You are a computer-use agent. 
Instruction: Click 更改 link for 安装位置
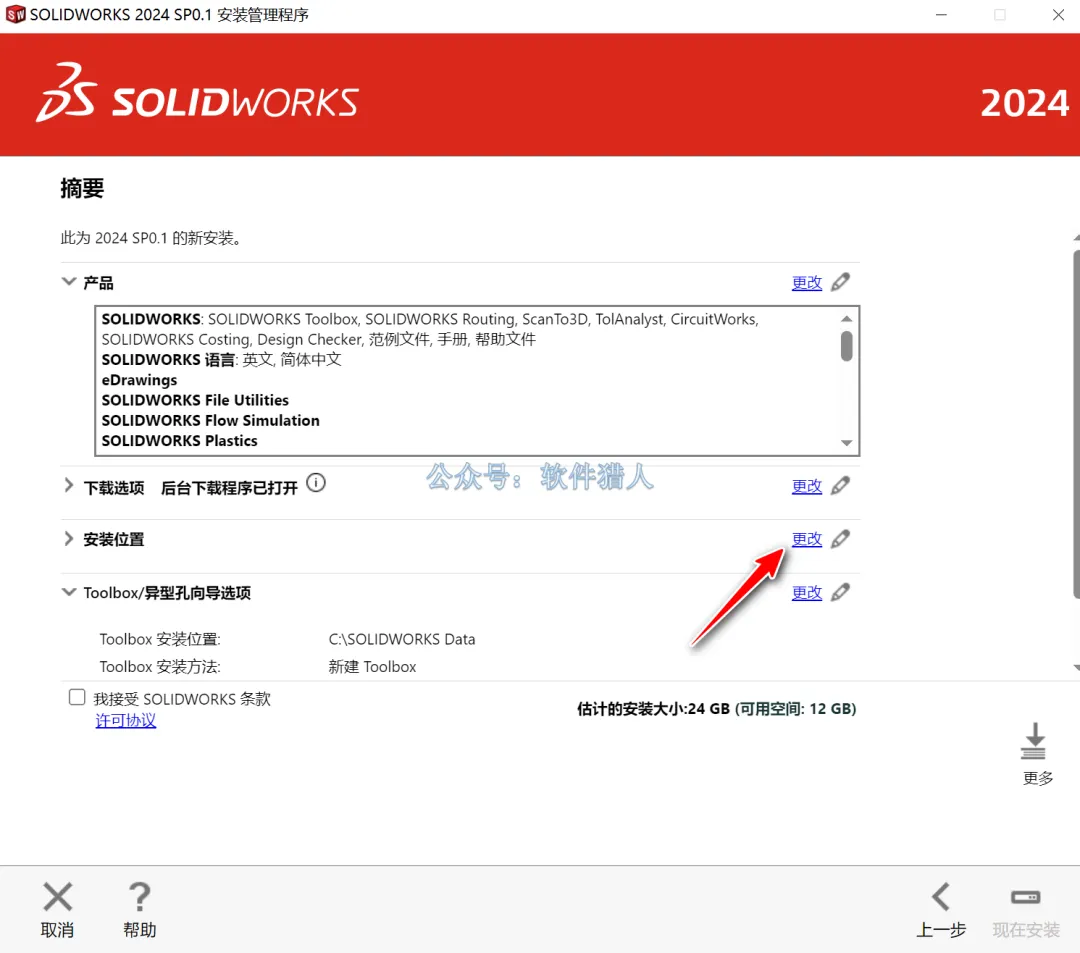click(807, 539)
